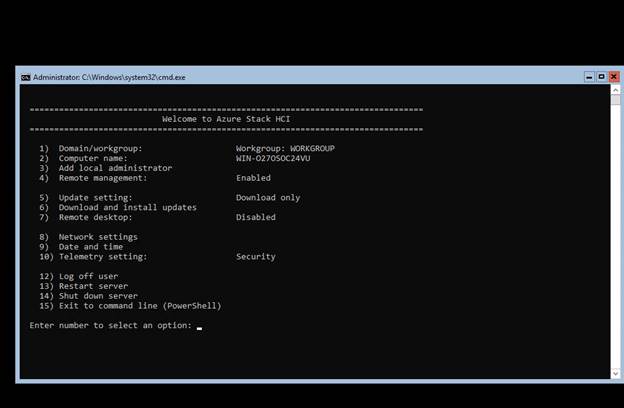Viewport: 624px width, 408px height.
Task: Click 'Add local administrator' line
Action: tap(105, 168)
